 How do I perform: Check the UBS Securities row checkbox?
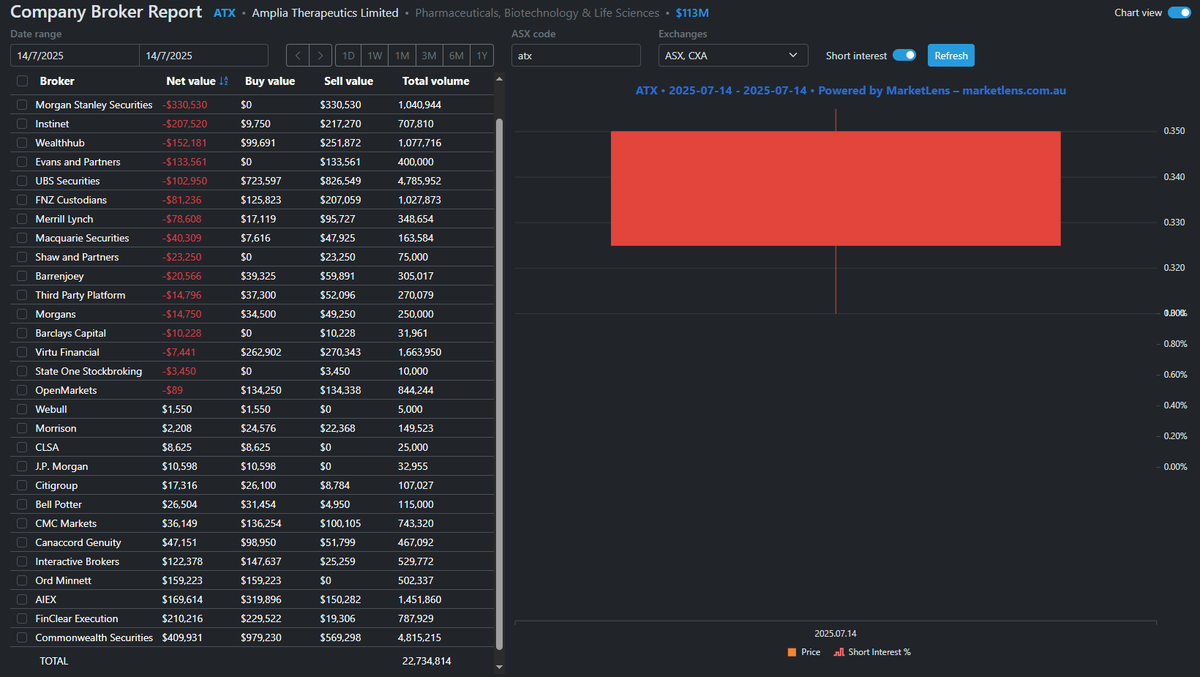click(22, 181)
